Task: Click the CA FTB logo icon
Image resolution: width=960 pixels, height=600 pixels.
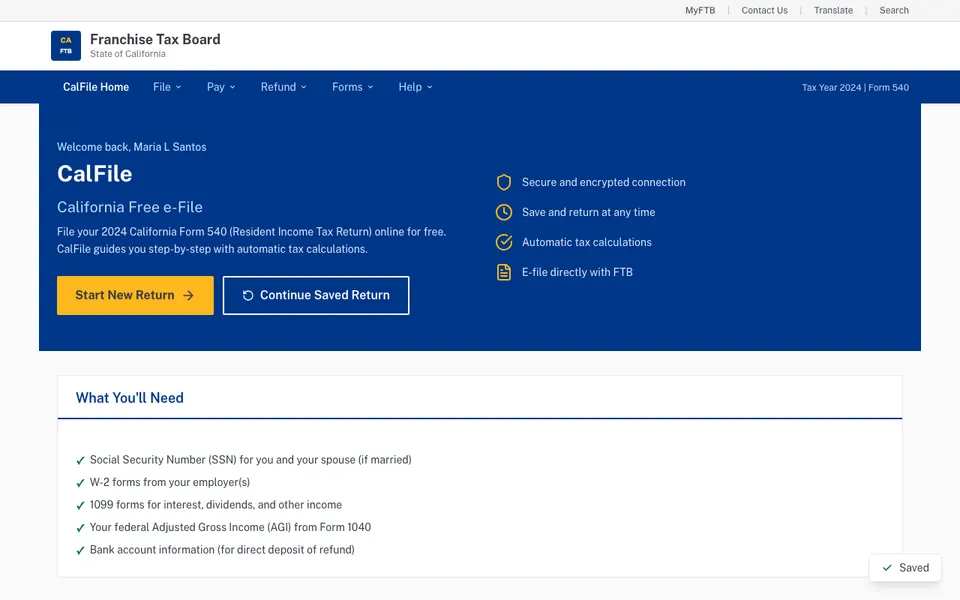Action: point(66,46)
